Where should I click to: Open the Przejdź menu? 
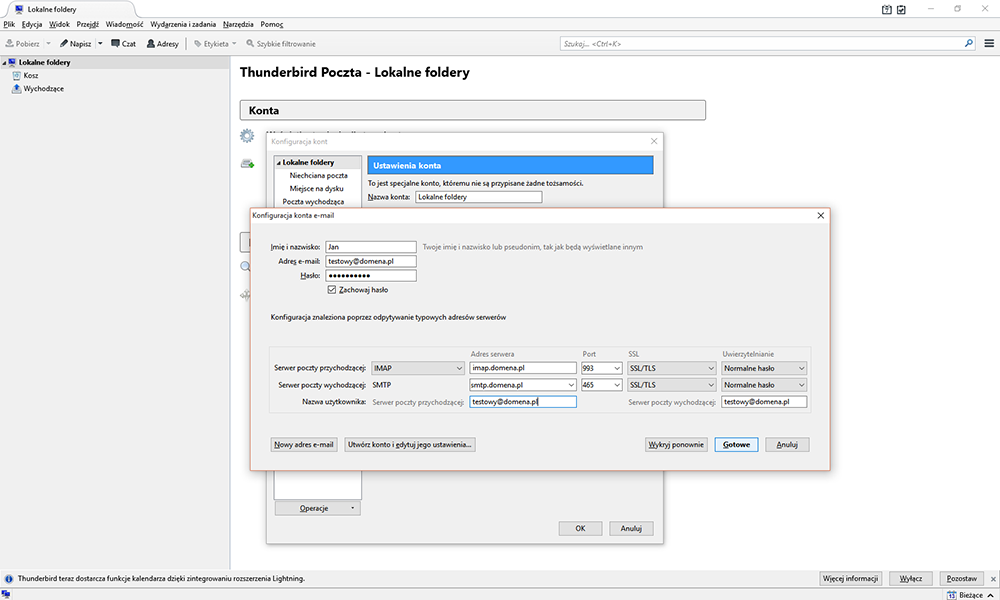pos(87,24)
